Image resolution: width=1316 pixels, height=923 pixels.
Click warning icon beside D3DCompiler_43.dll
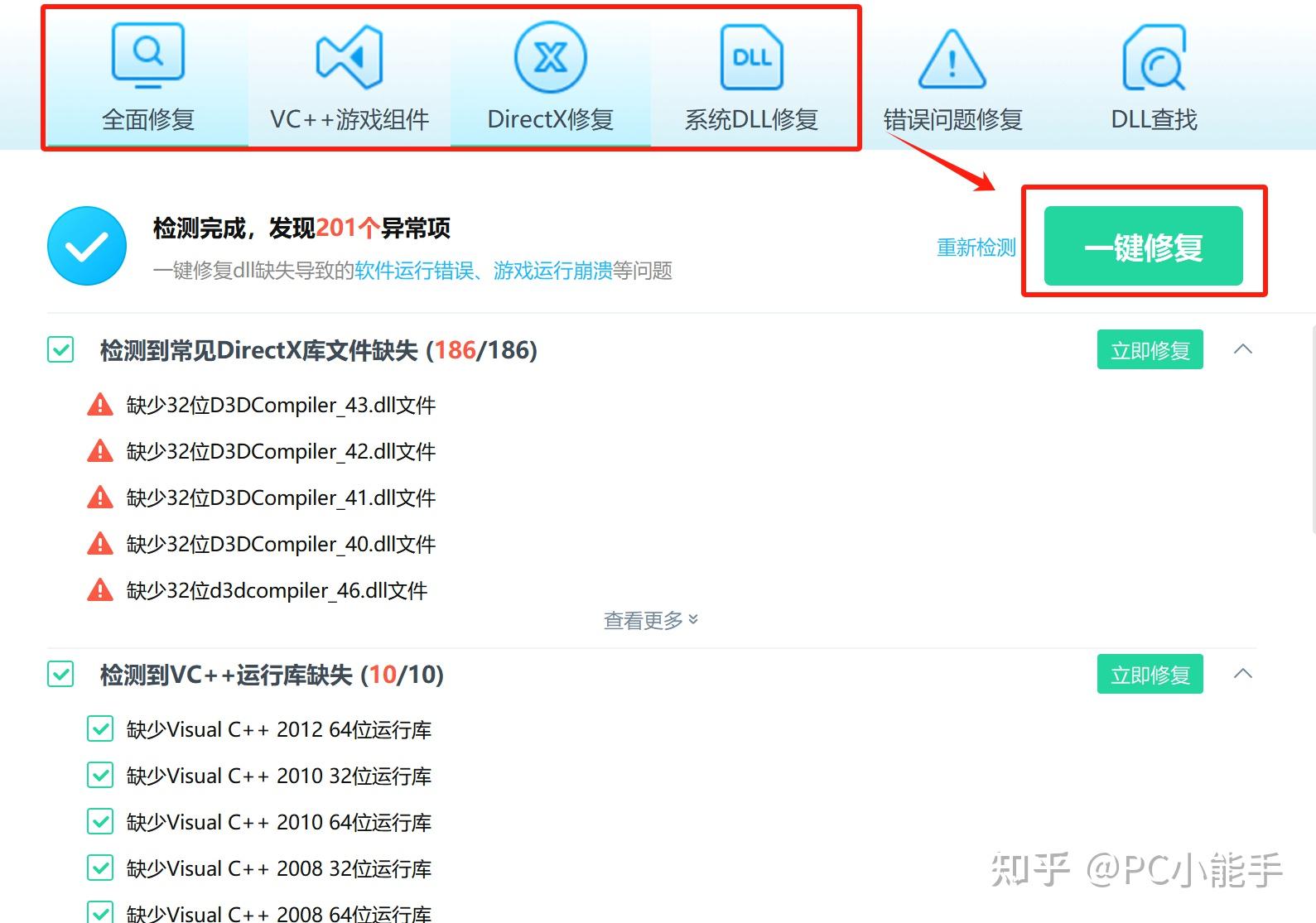coord(100,405)
